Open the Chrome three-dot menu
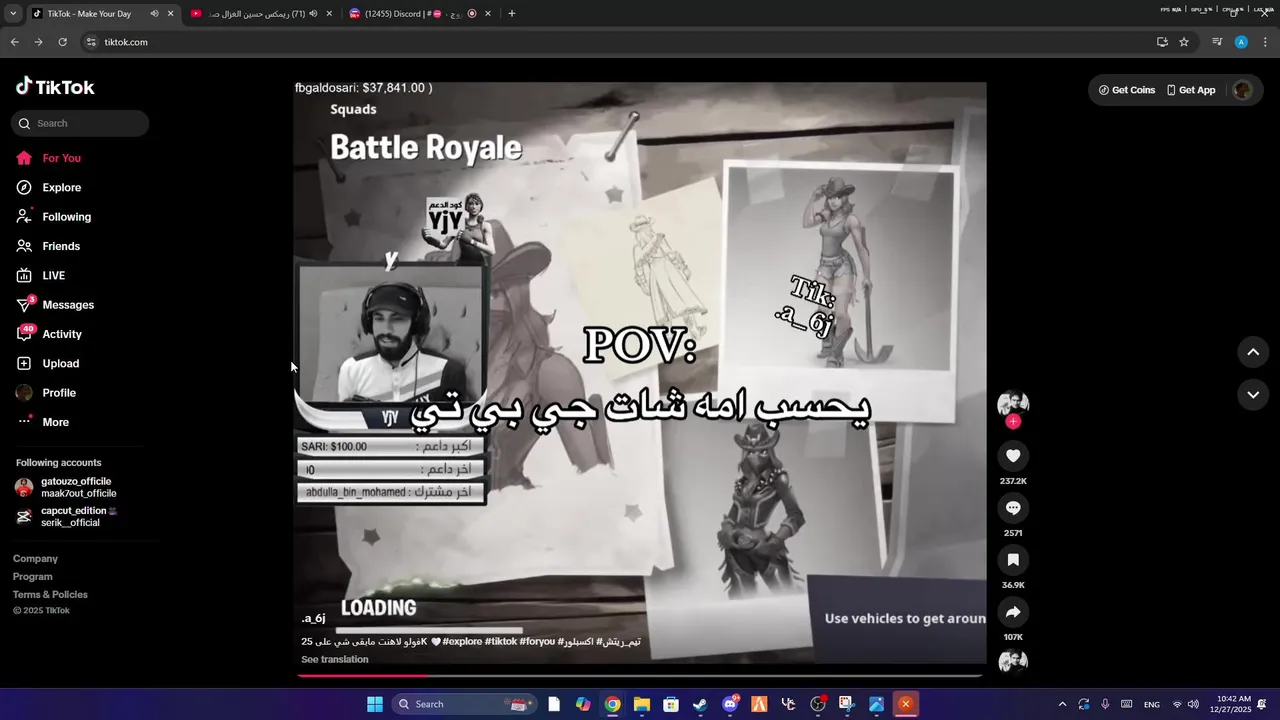Viewport: 1280px width, 720px height. 1265,42
